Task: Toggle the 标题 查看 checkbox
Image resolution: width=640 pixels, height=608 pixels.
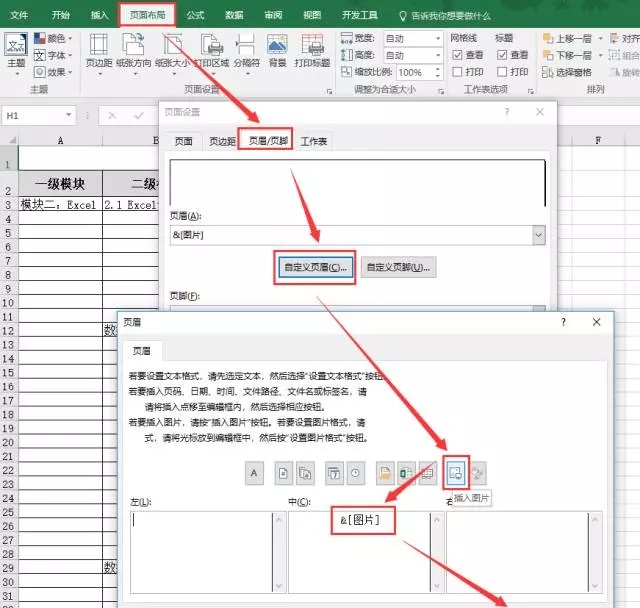Action: pos(503,56)
